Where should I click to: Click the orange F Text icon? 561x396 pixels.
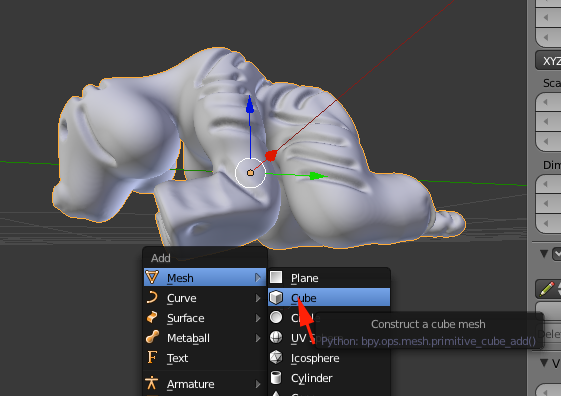(152, 357)
